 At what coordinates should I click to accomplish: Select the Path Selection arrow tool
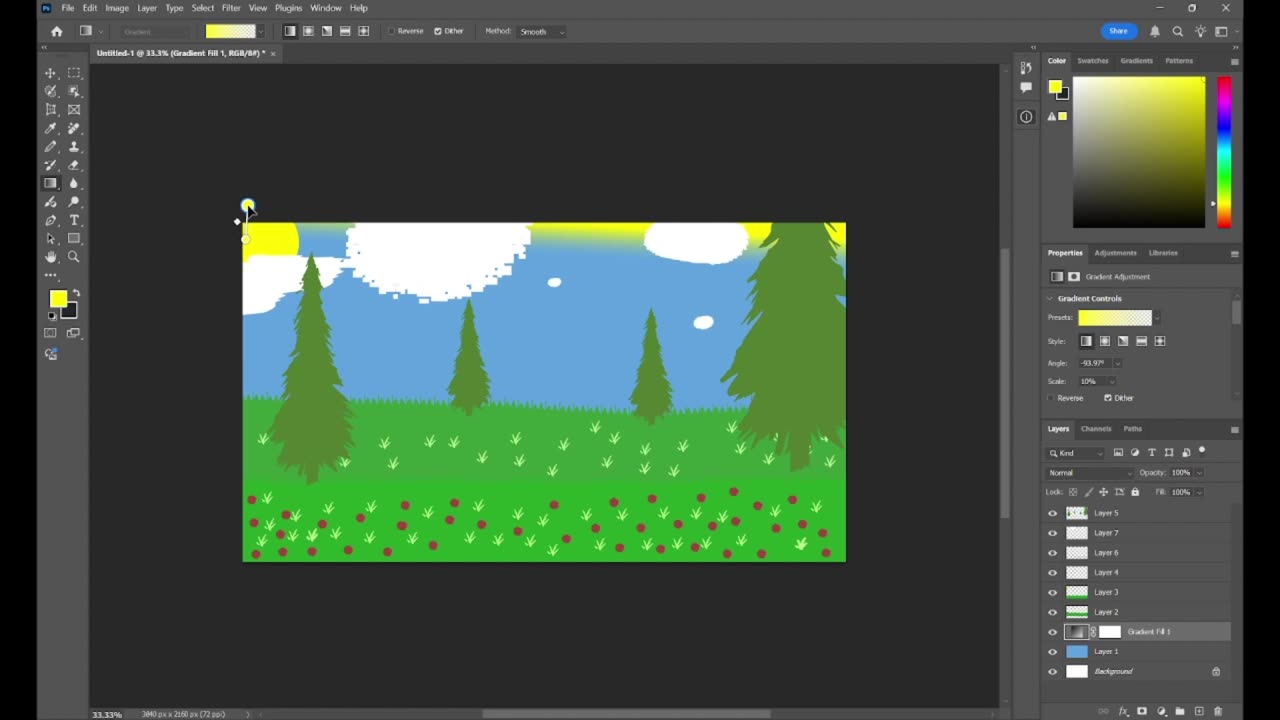51,238
